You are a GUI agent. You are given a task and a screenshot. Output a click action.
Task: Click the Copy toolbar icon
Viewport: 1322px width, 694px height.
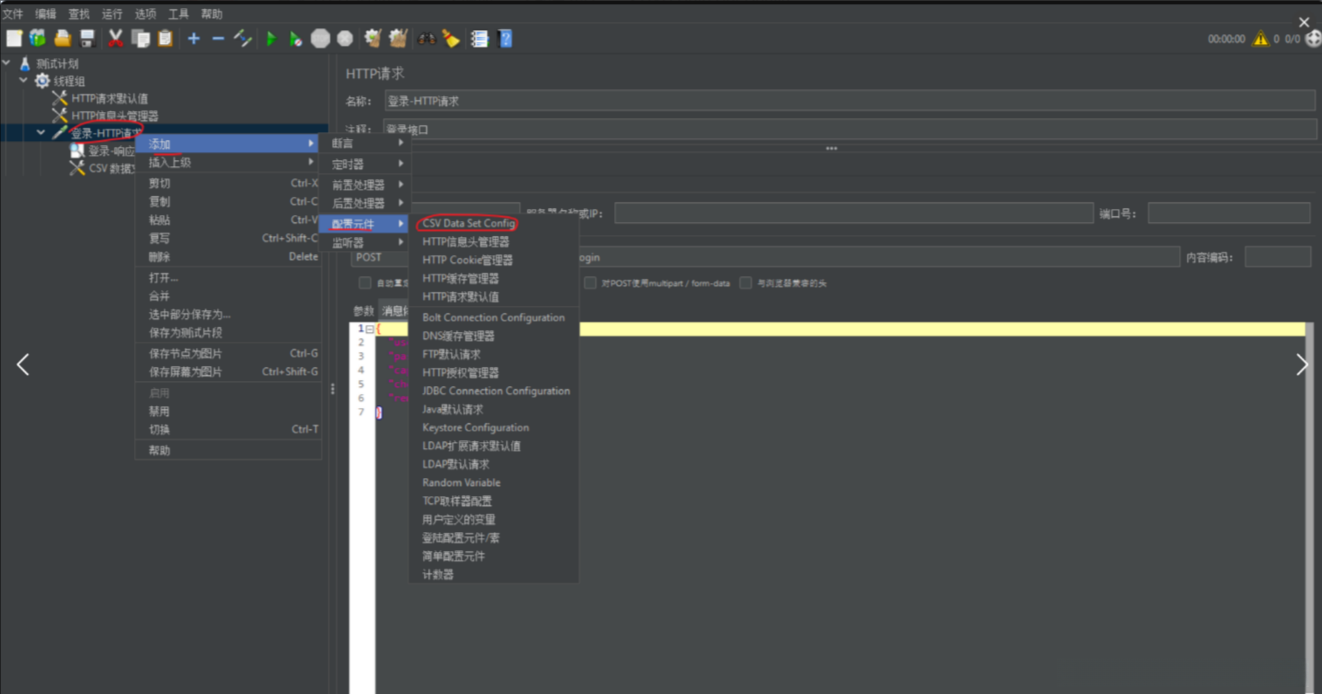[x=141, y=38]
